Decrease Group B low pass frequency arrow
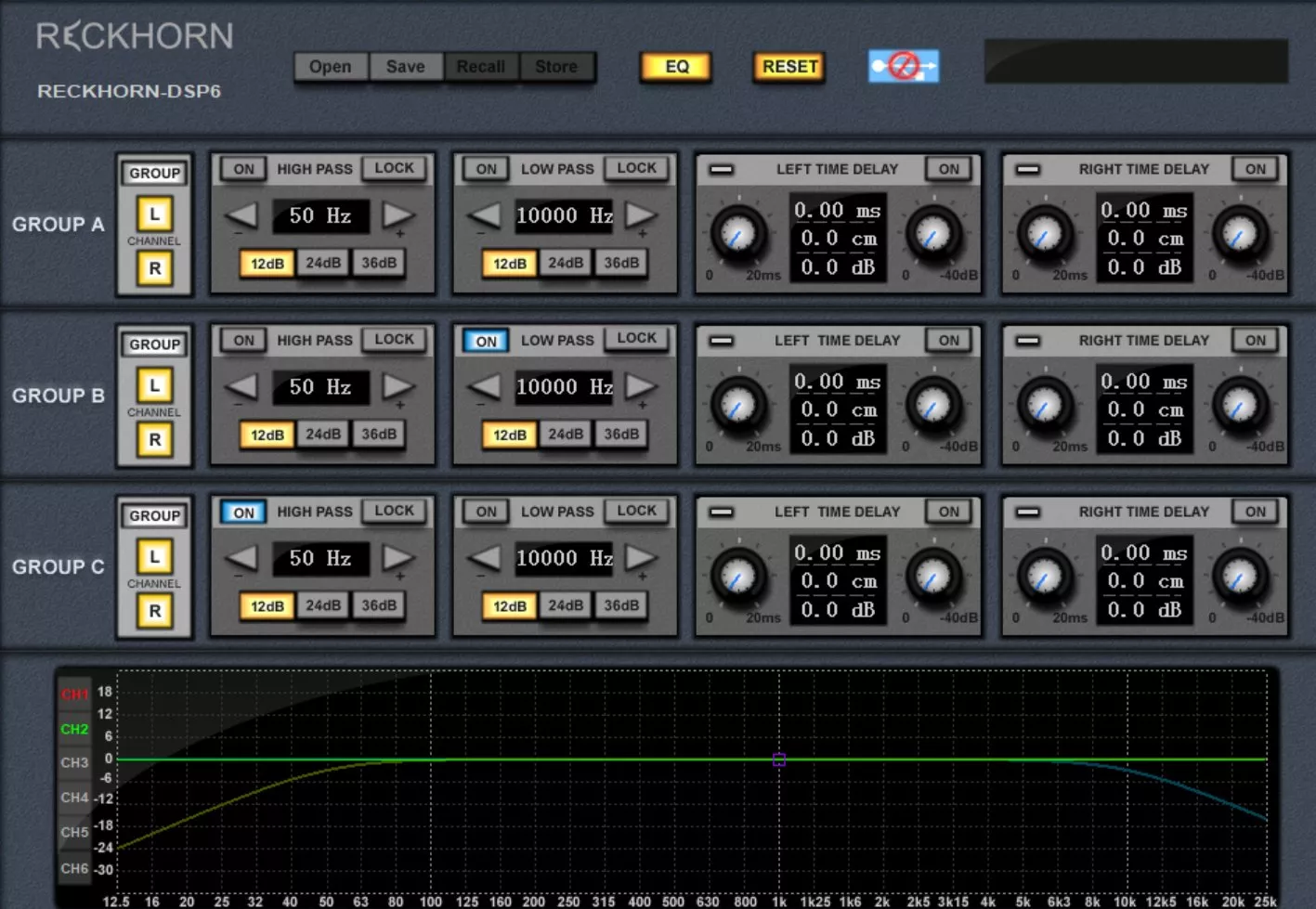This screenshot has height=909, width=1316. [x=484, y=386]
